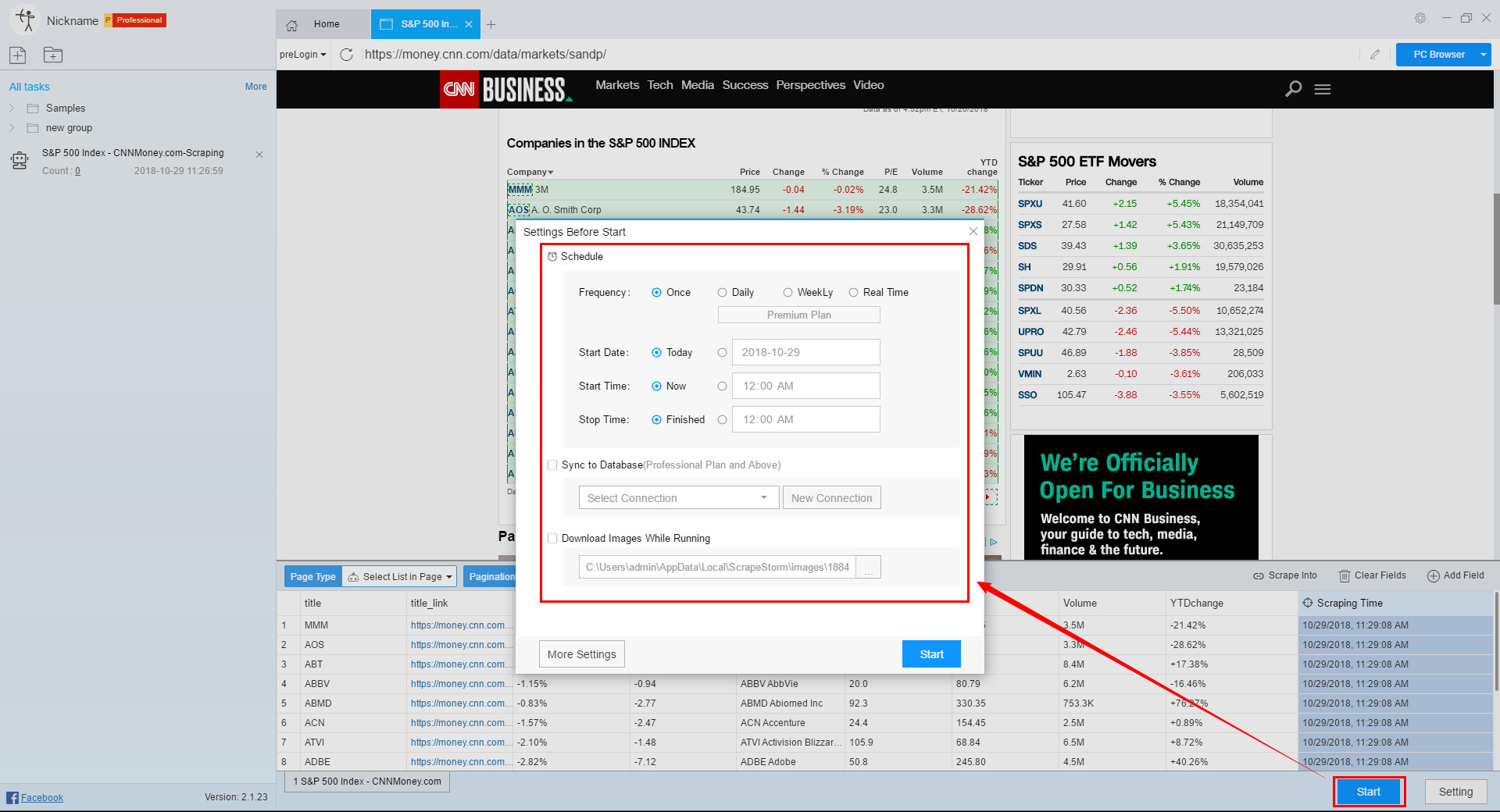Open Perspectives in CNN navigation
The image size is (1500, 812).
point(811,85)
